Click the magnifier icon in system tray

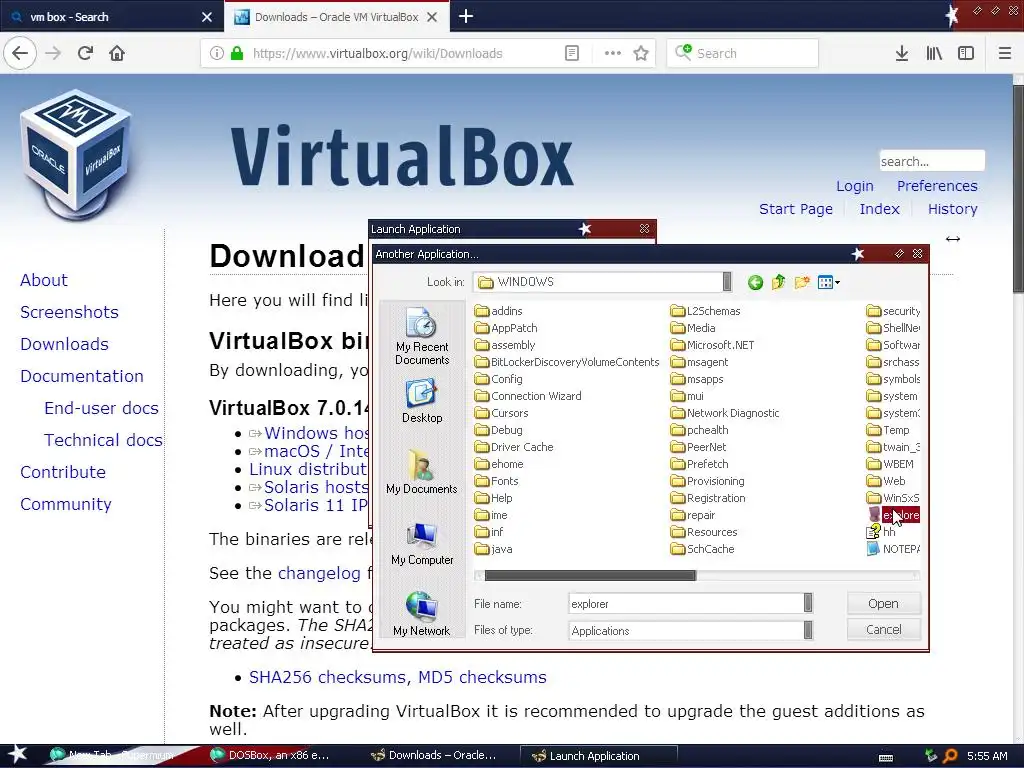950,756
